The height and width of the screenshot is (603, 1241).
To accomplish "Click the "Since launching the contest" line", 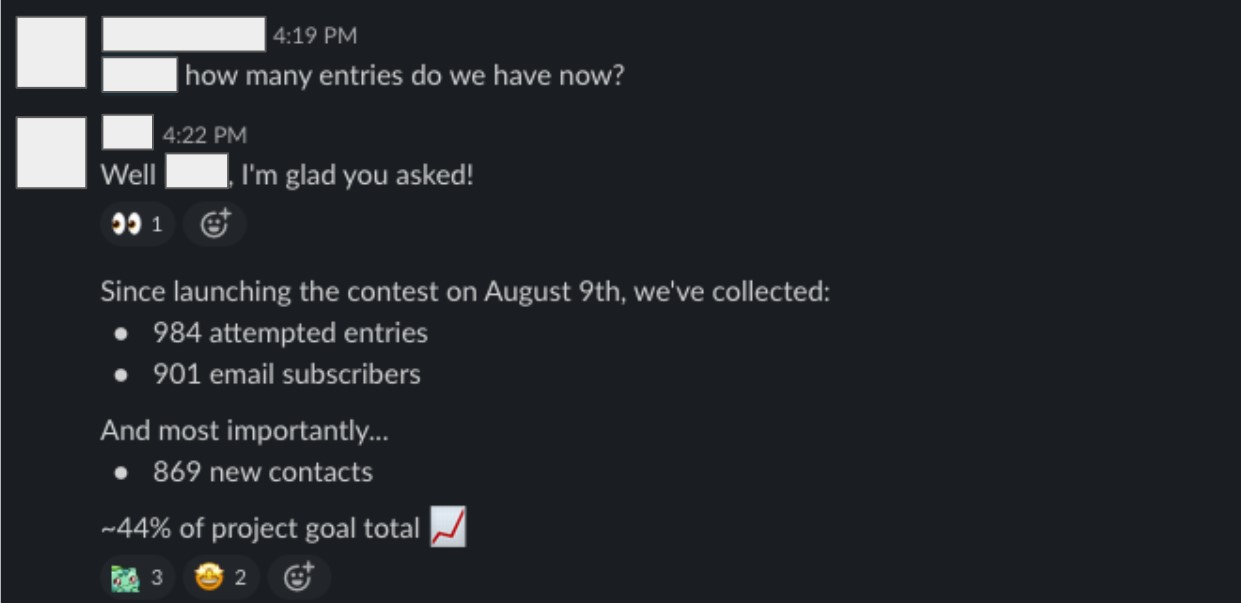I will tap(465, 293).
